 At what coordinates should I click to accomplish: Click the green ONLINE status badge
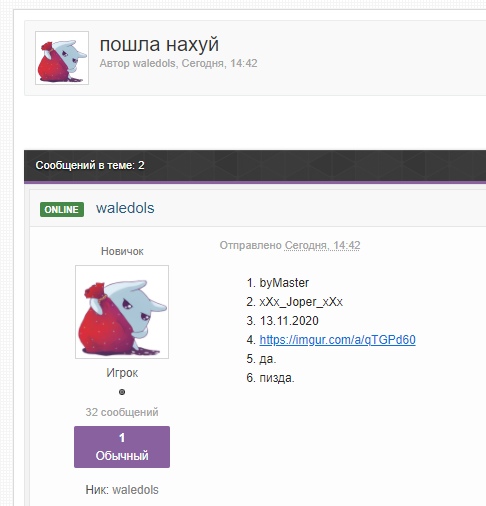click(62, 210)
